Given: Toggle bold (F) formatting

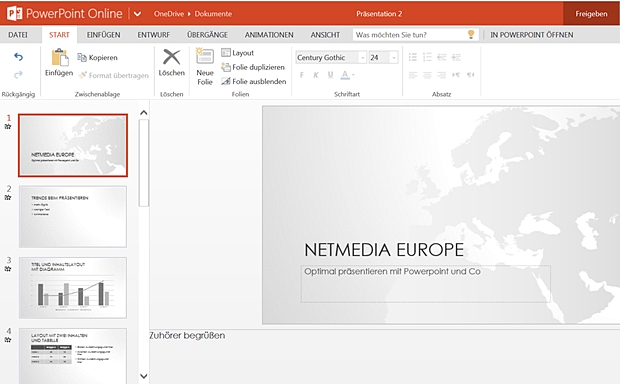Looking at the screenshot, I should click(302, 75).
